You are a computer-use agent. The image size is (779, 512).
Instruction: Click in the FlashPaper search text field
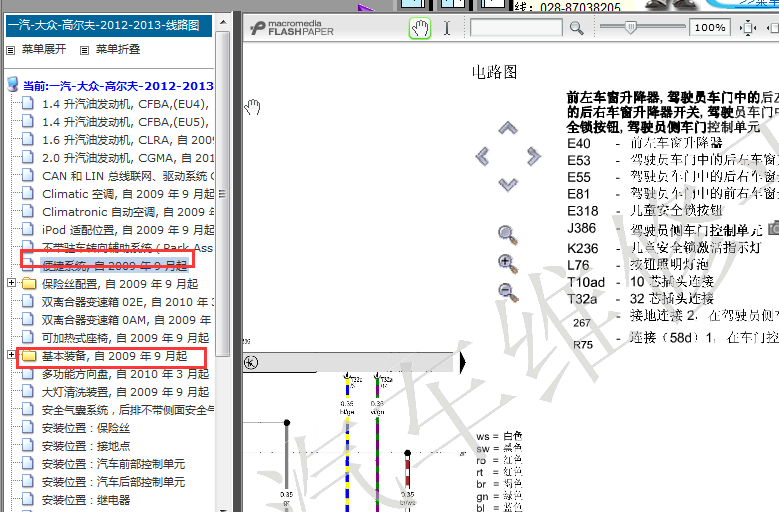coord(516,28)
